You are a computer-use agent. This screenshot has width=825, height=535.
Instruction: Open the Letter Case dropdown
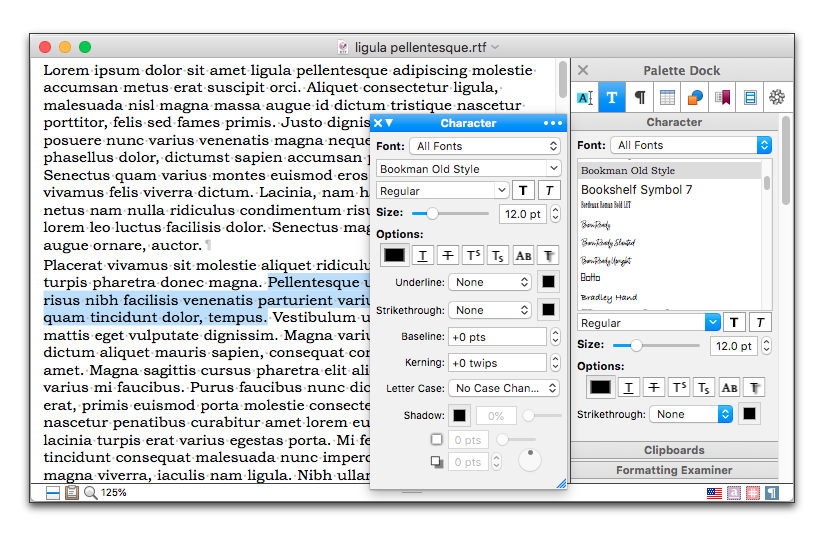(503, 388)
